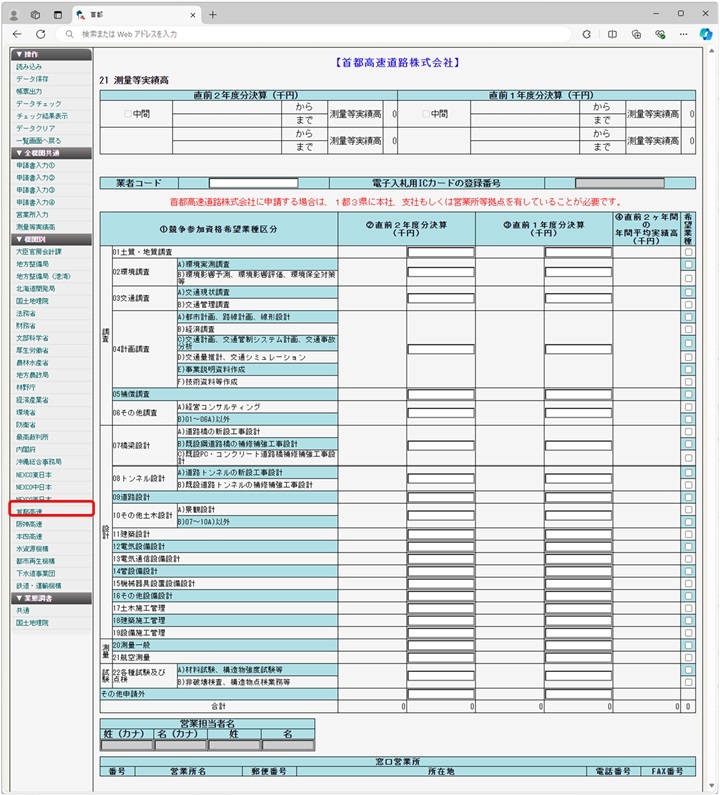Image resolution: width=720 pixels, height=795 pixels.
Task: Click データ保存 in the sidebar
Action: 32,79
